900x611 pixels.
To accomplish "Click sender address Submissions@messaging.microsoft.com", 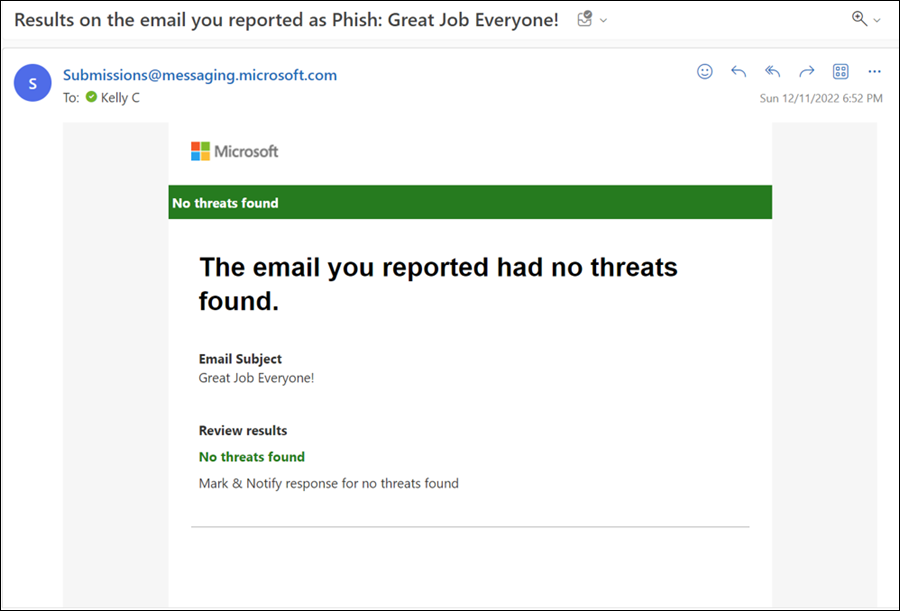I will (200, 75).
